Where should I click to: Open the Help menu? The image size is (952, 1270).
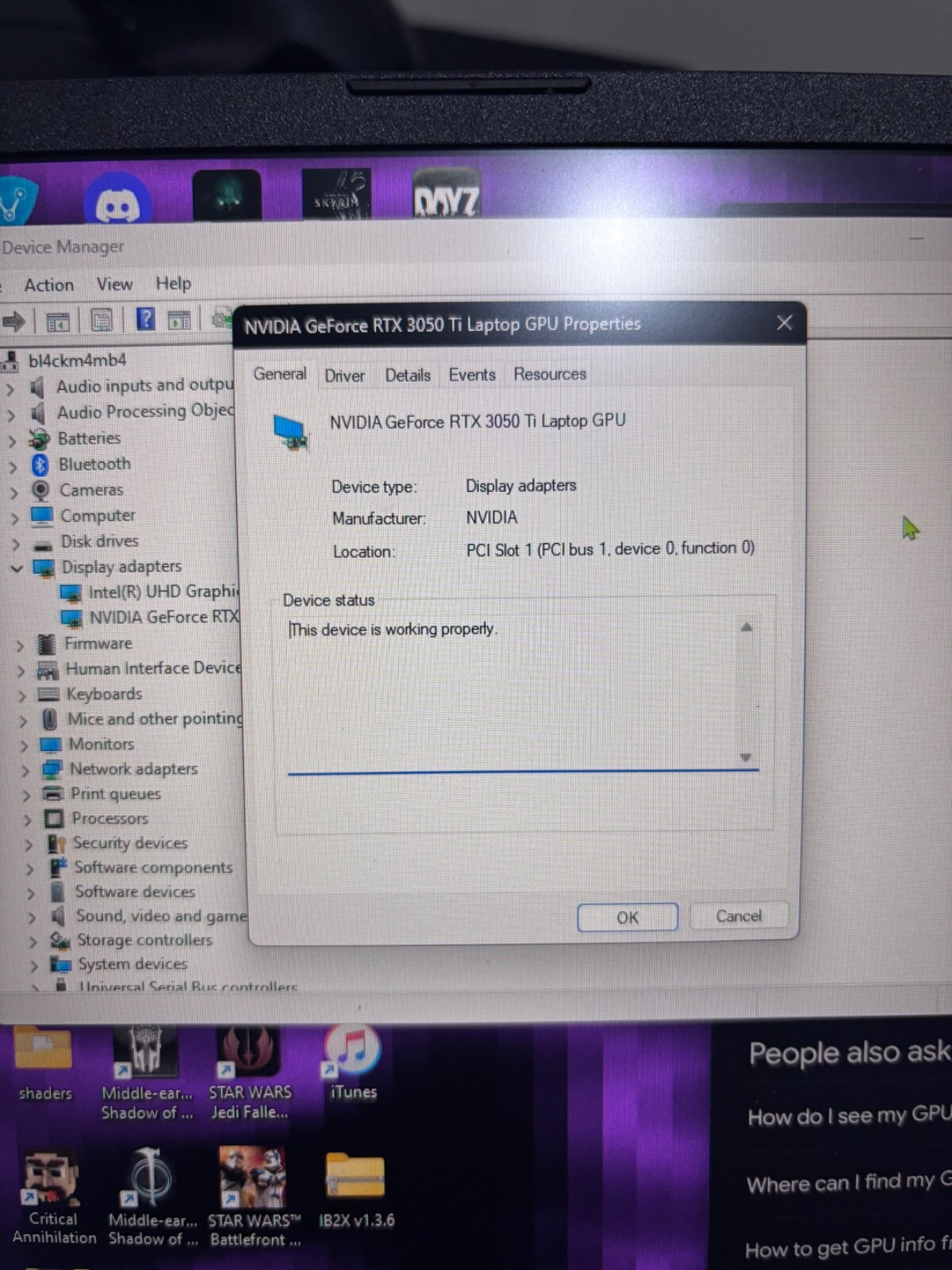point(173,283)
